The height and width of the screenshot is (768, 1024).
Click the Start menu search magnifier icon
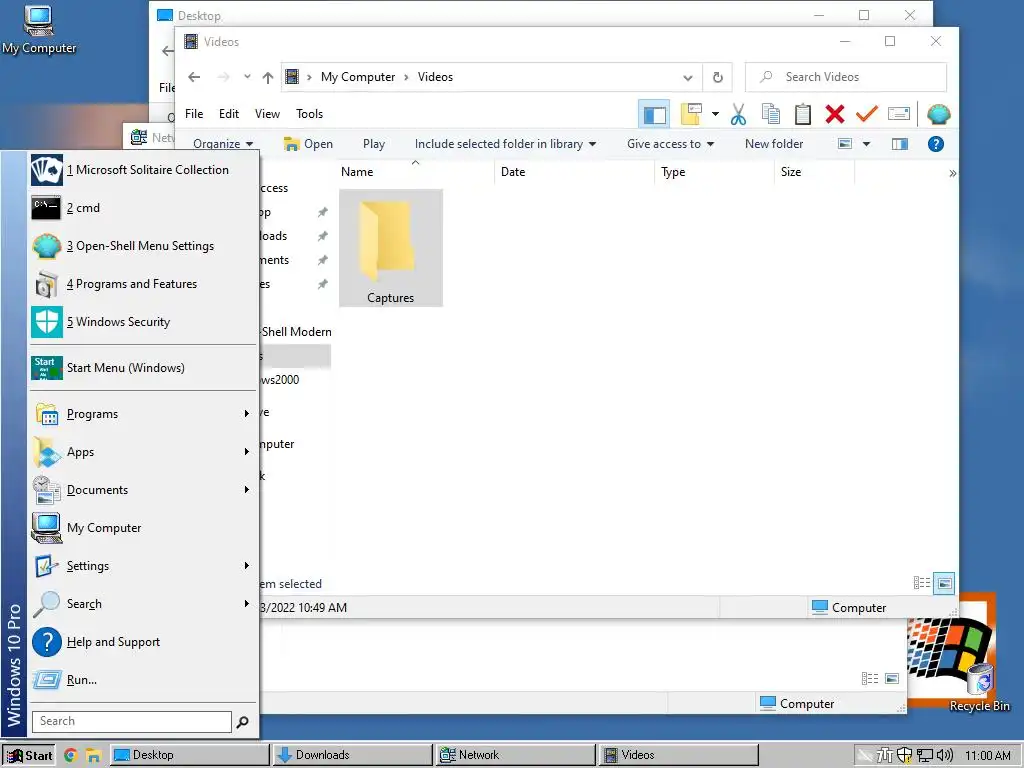click(x=242, y=722)
